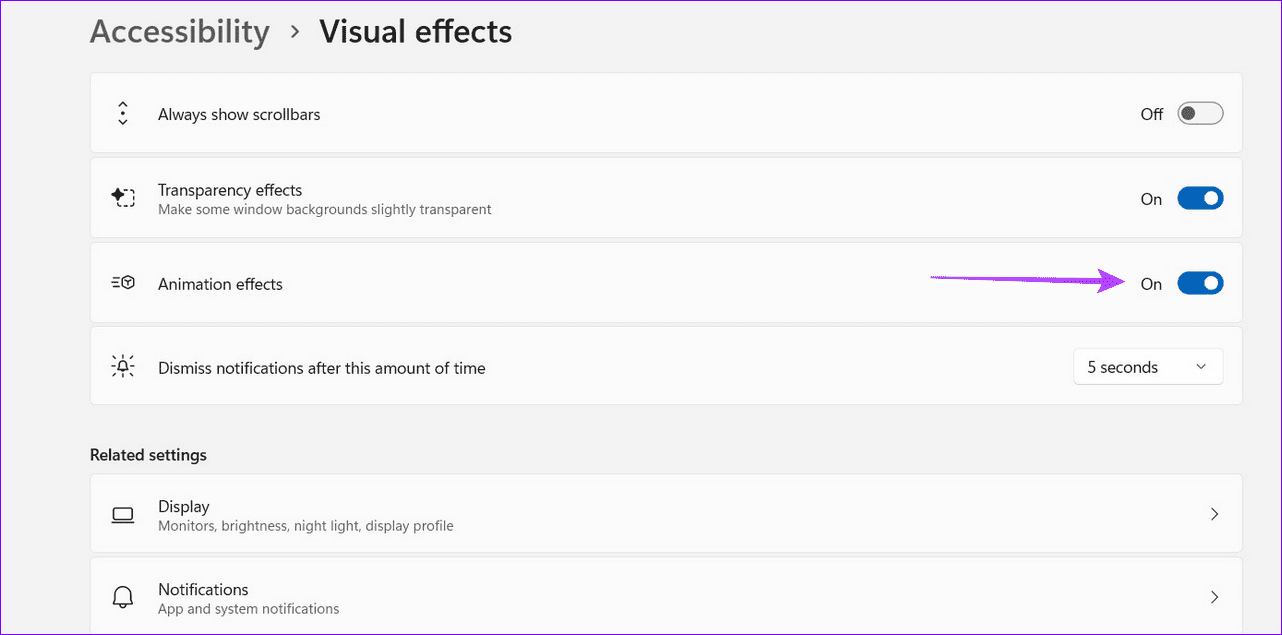The image size is (1282, 635).
Task: Expand the Notifications related setting chevron
Action: pos(1214,596)
